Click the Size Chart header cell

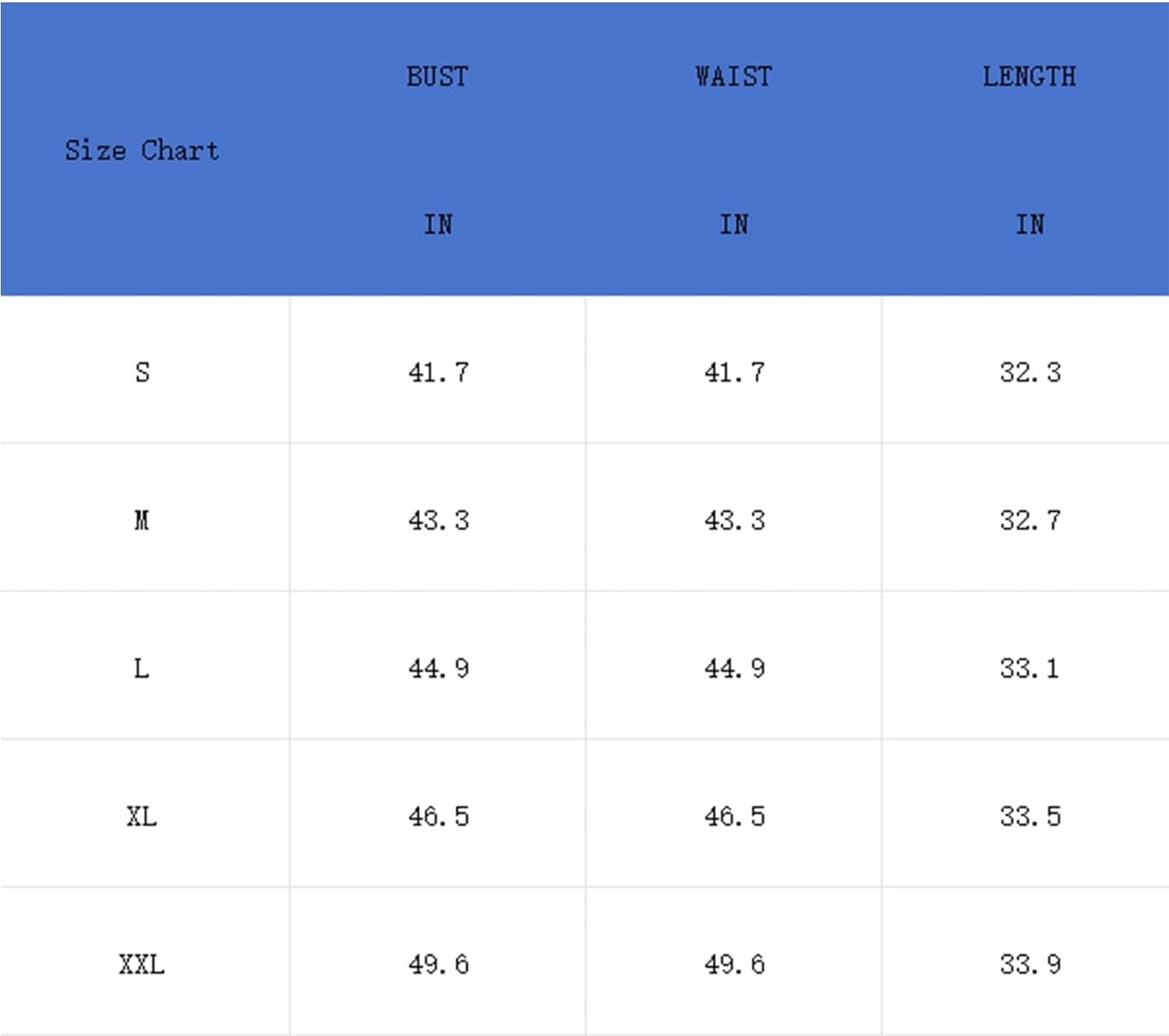(x=142, y=150)
